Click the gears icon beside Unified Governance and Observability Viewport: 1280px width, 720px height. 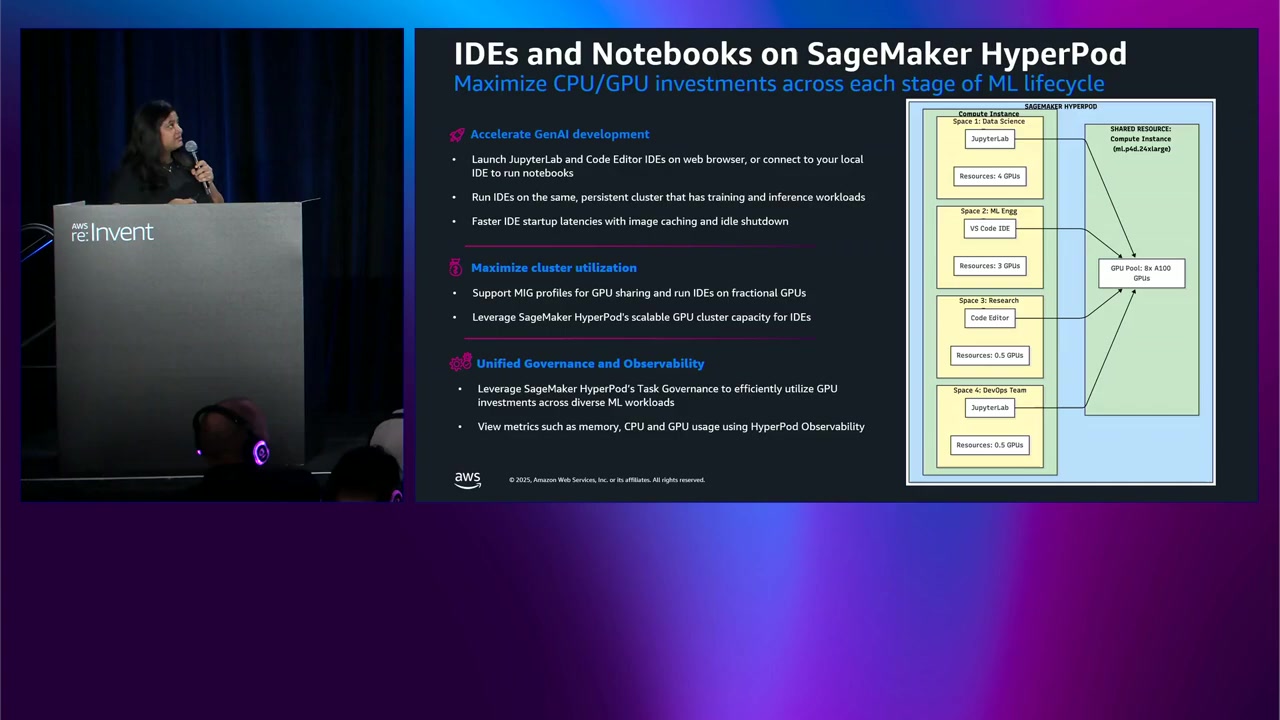pyautogui.click(x=460, y=363)
